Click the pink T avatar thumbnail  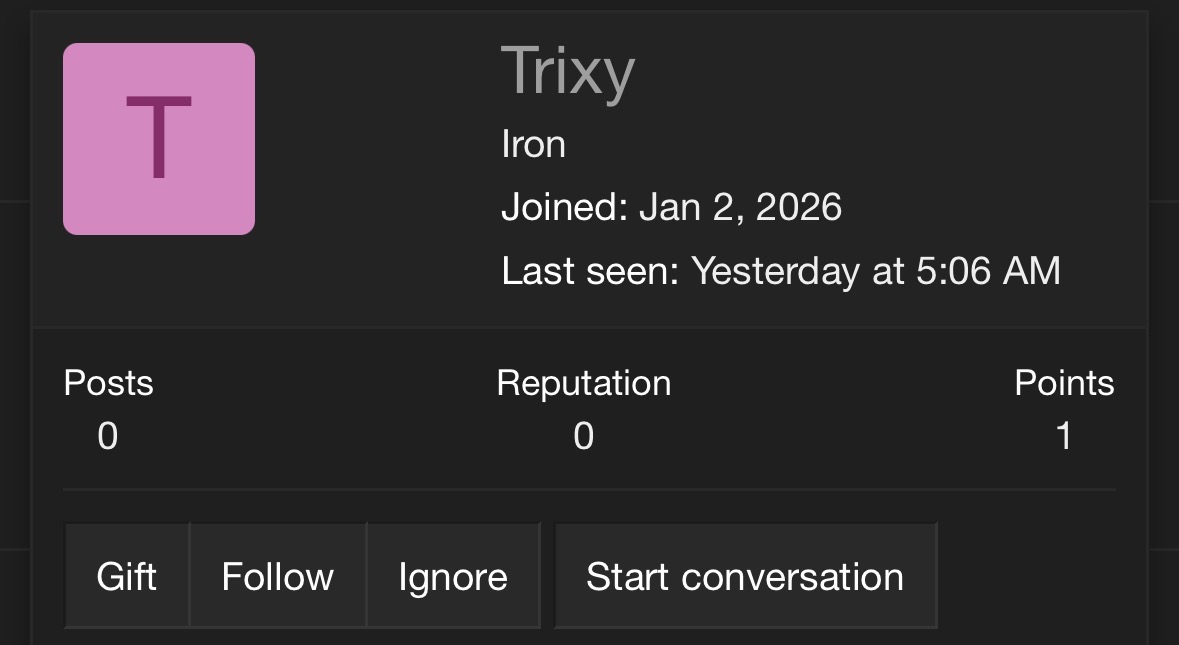point(159,139)
